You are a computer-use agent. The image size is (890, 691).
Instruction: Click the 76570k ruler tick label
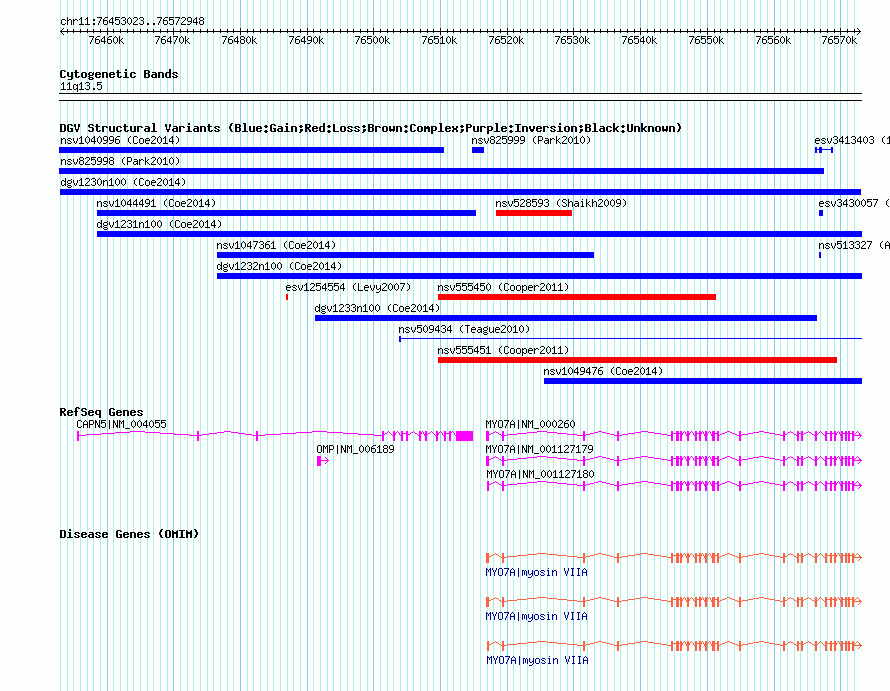point(839,40)
